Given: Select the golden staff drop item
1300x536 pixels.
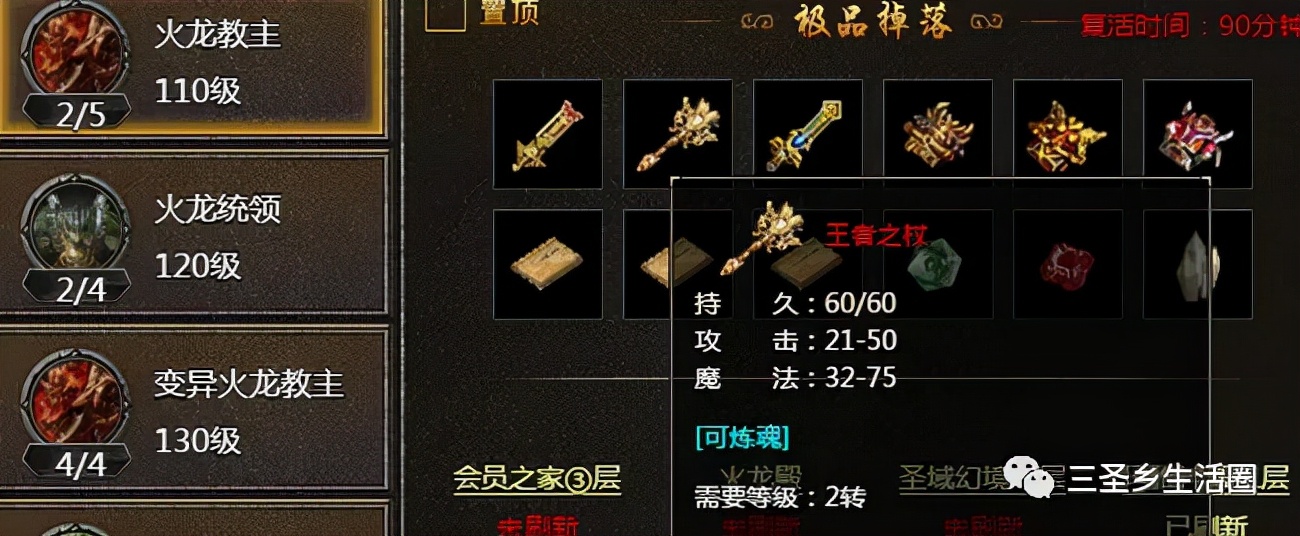Looking at the screenshot, I should pyautogui.click(x=678, y=134).
